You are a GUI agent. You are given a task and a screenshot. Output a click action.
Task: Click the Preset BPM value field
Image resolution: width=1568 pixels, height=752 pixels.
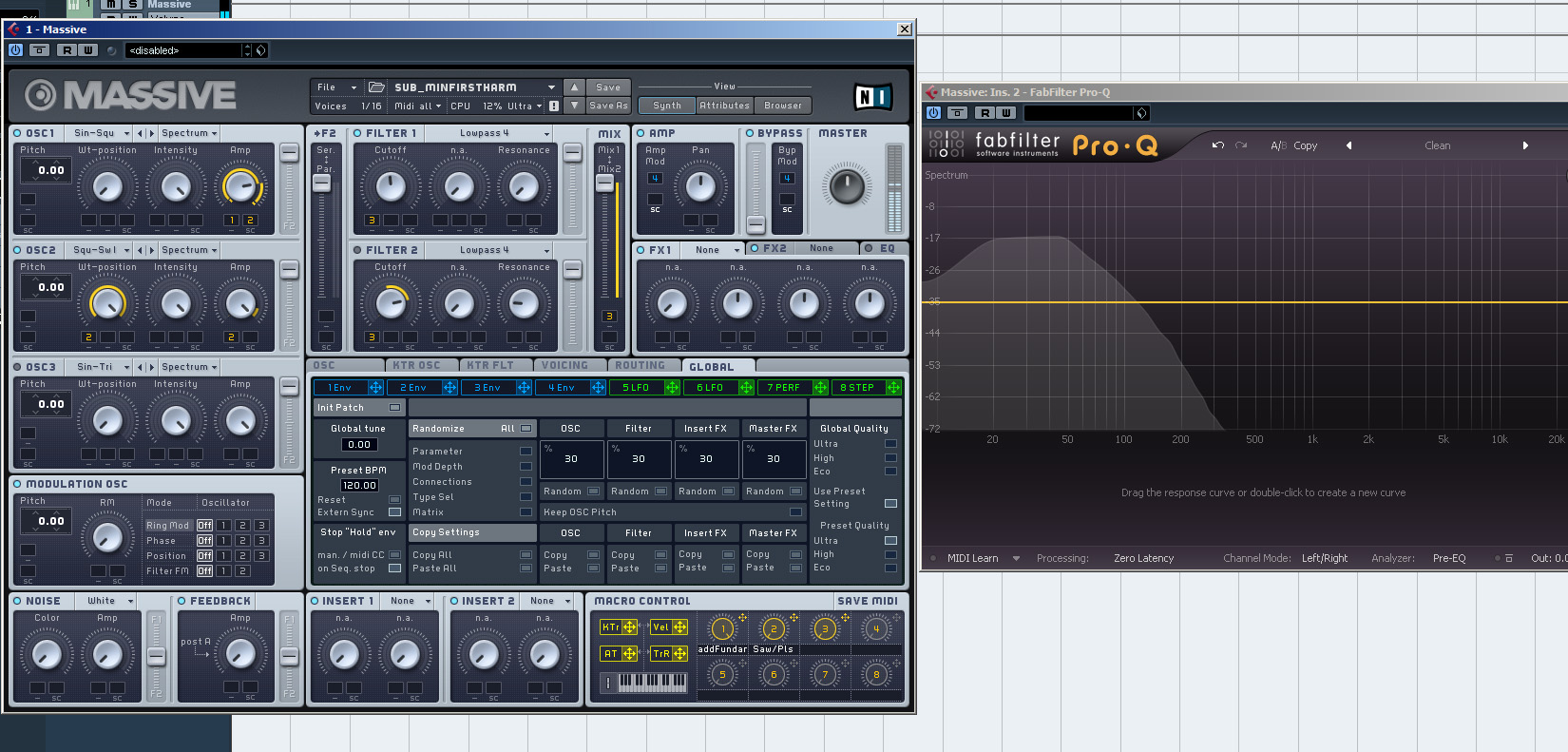tap(359, 485)
